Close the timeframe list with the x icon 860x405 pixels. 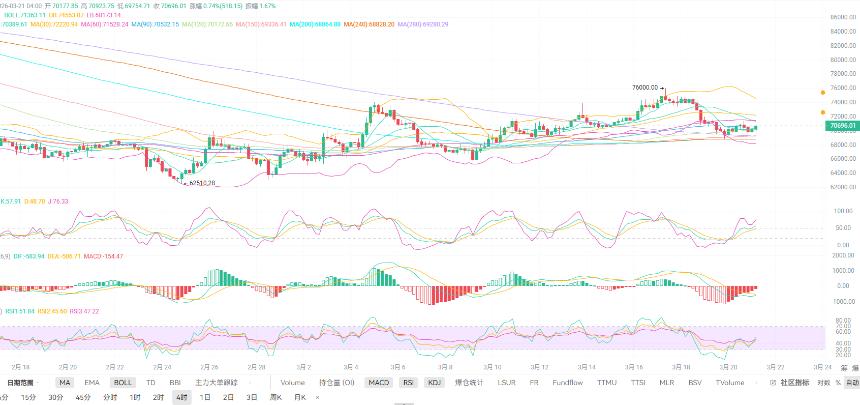(x=318, y=397)
